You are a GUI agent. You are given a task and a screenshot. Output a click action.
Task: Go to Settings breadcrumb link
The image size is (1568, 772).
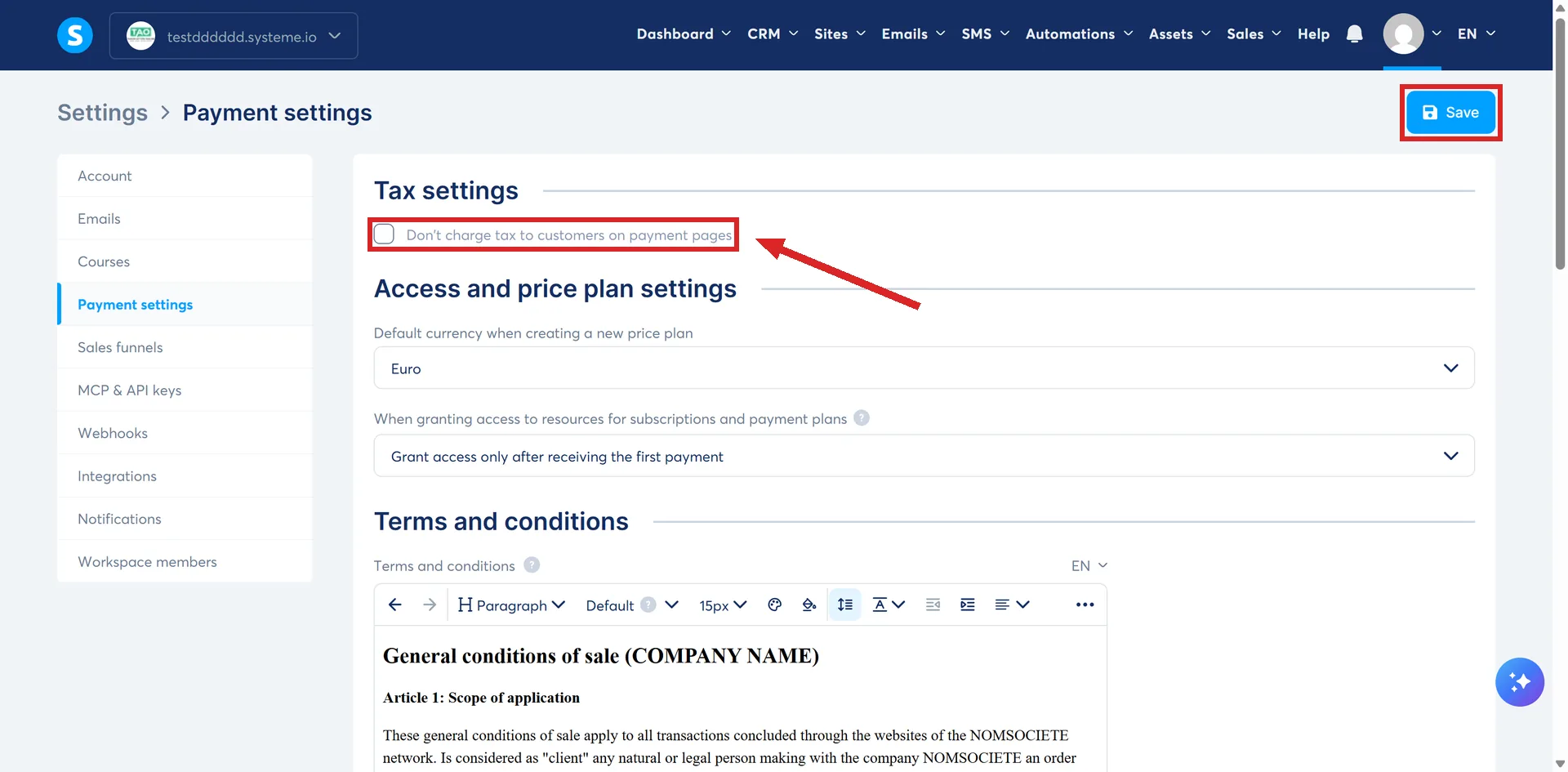(102, 113)
